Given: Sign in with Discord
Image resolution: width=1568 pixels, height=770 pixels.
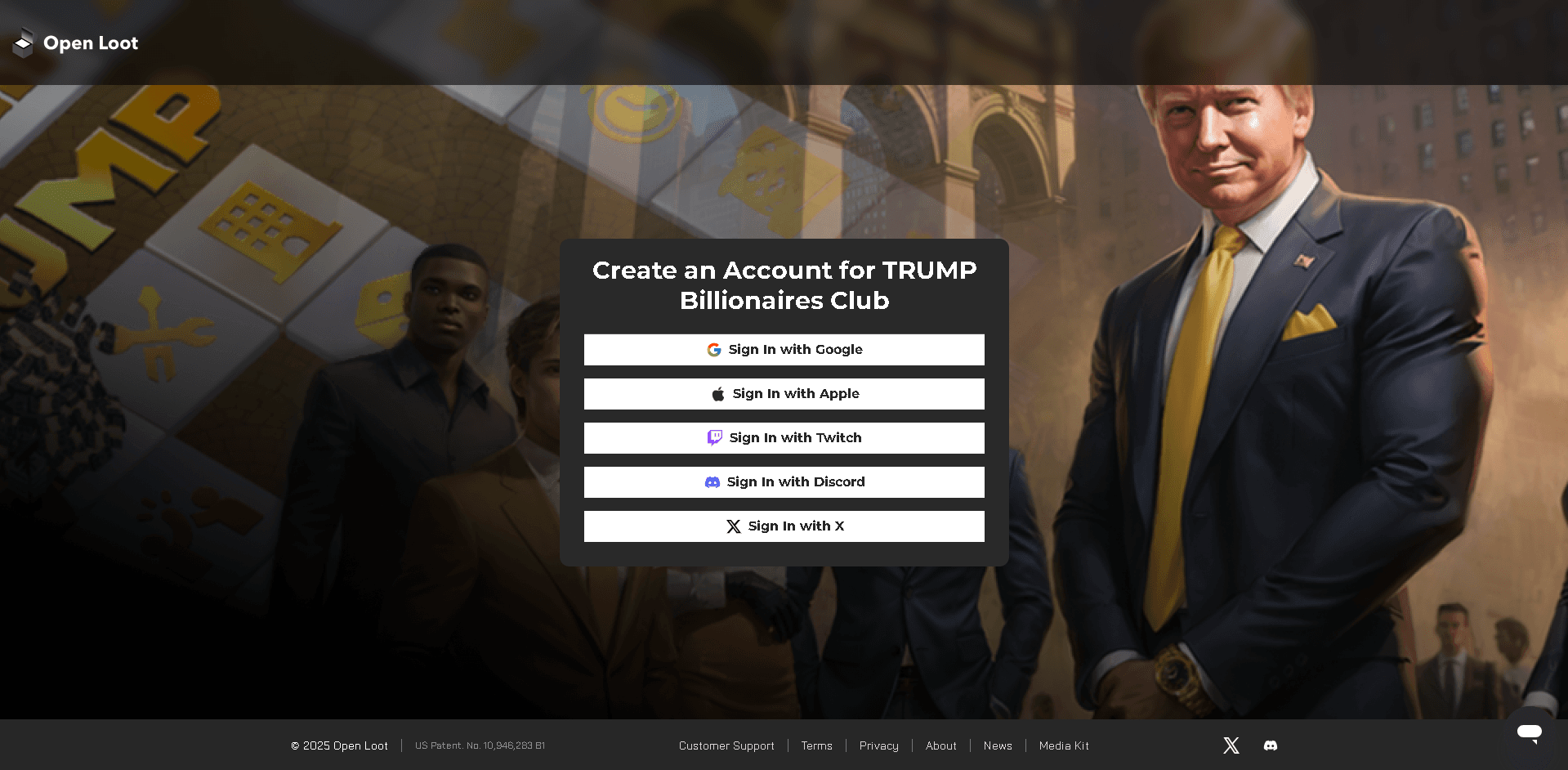Looking at the screenshot, I should coord(784,482).
